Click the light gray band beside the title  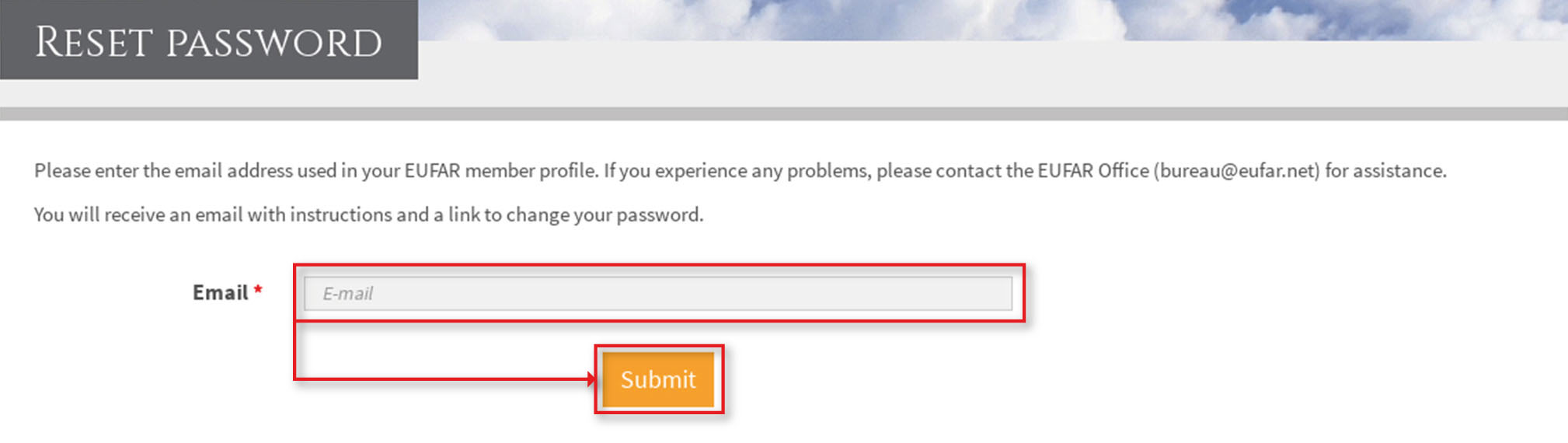987,74
